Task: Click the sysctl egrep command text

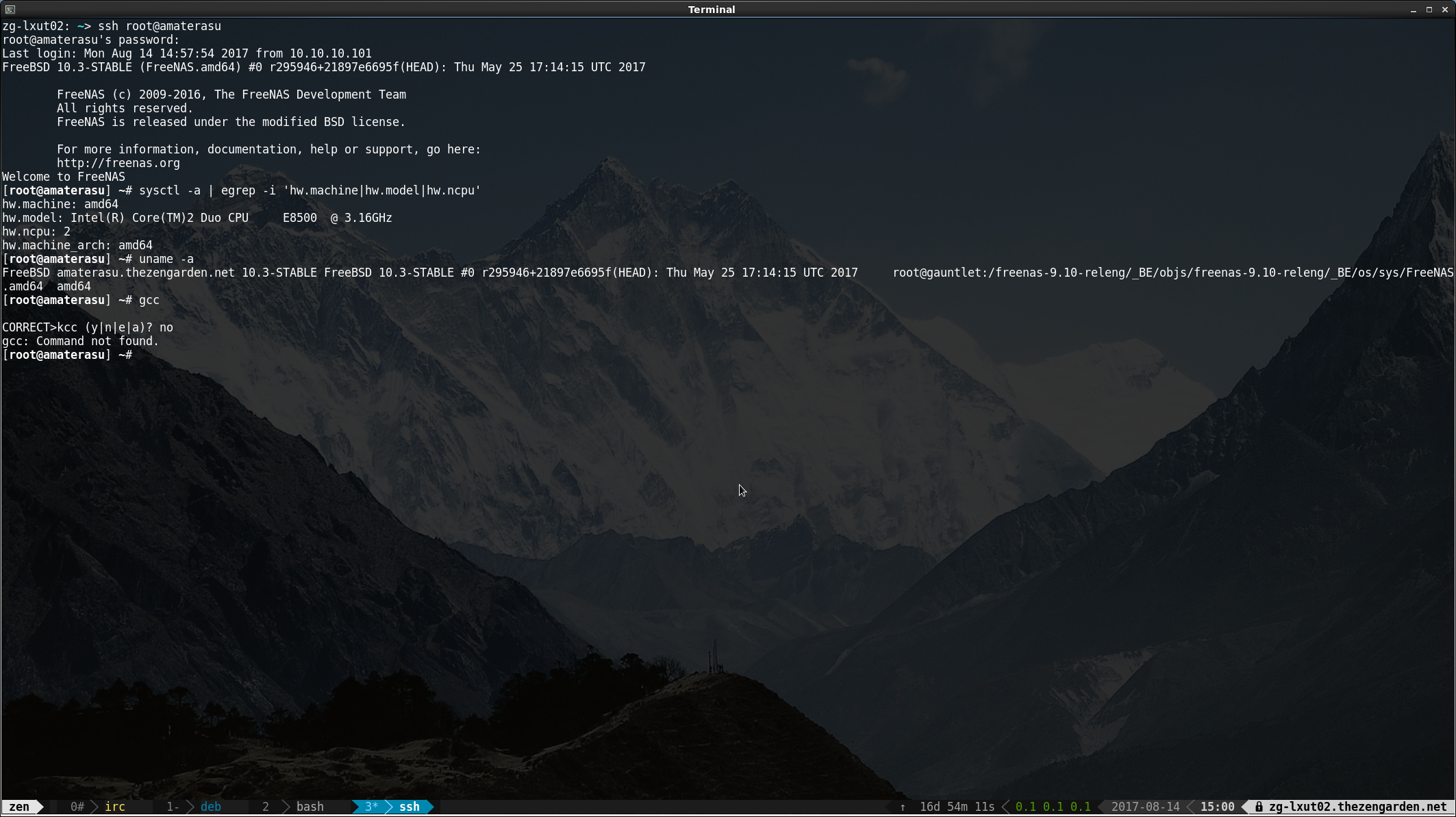Action: pos(310,190)
